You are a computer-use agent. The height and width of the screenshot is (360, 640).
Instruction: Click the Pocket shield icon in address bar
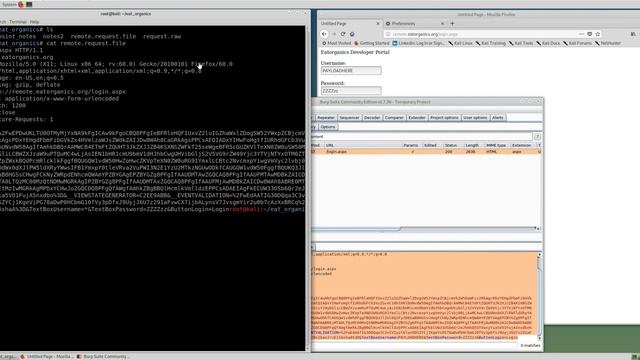[x=590, y=34]
